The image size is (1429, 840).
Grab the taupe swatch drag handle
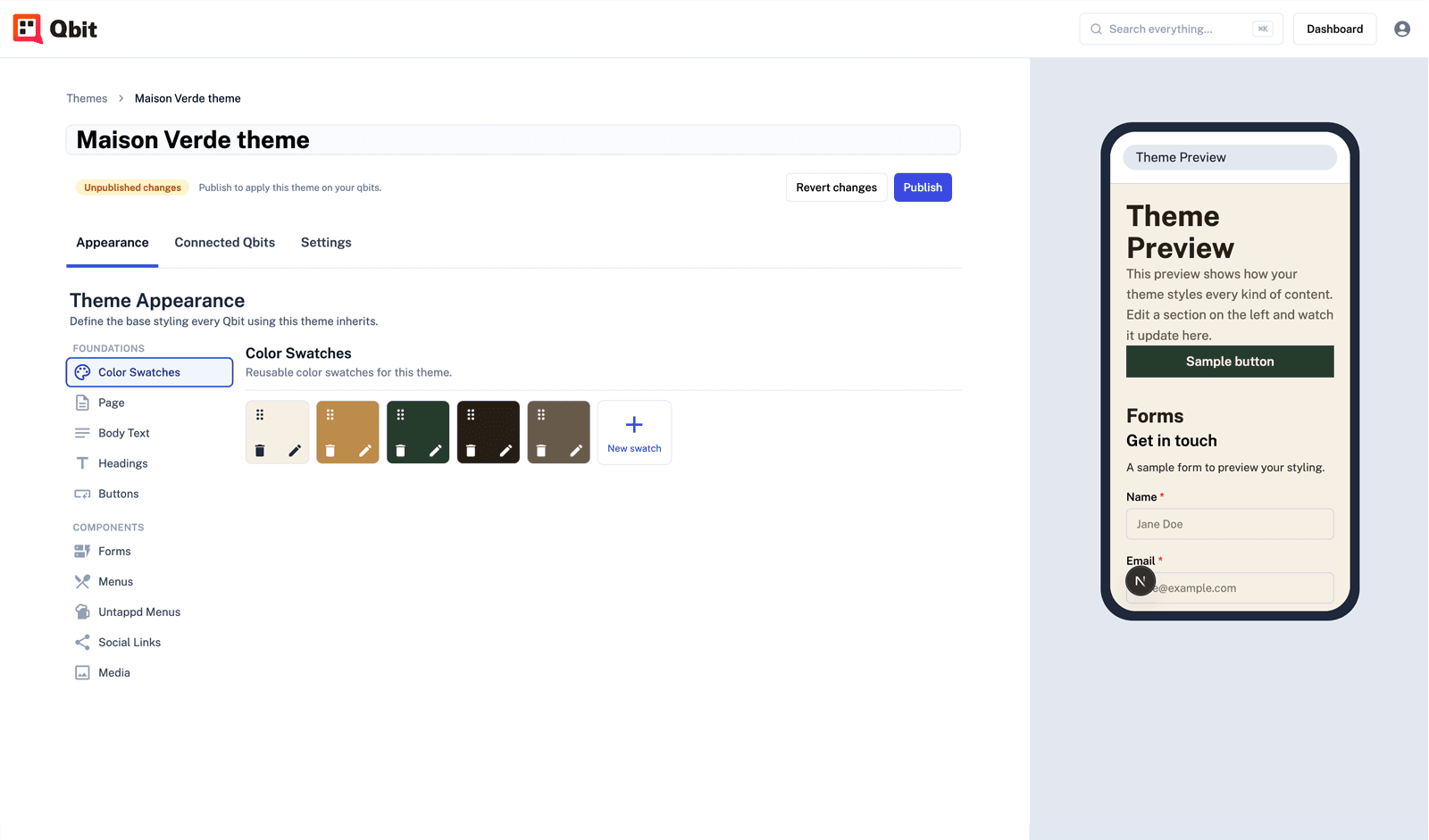pyautogui.click(x=541, y=415)
